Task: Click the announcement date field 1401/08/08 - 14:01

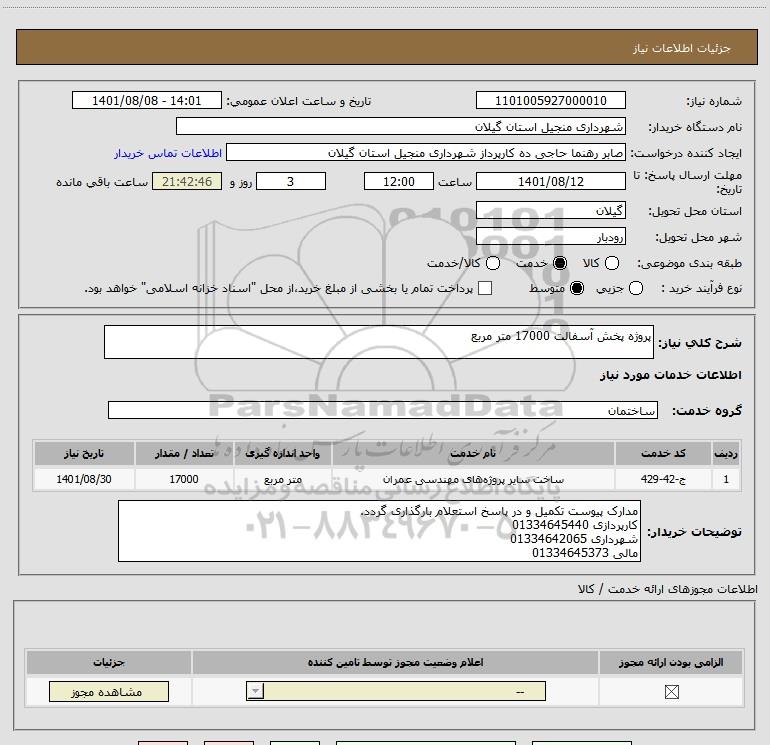Action: [147, 101]
